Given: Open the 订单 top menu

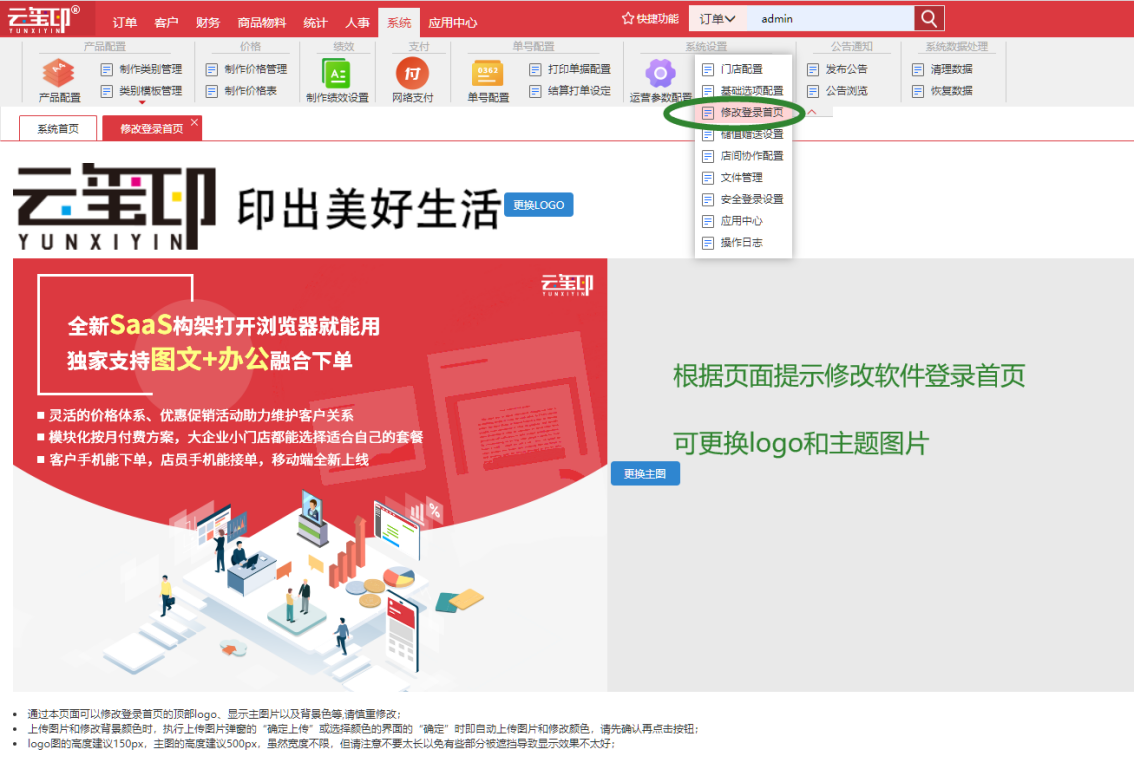Looking at the screenshot, I should click(x=124, y=22).
